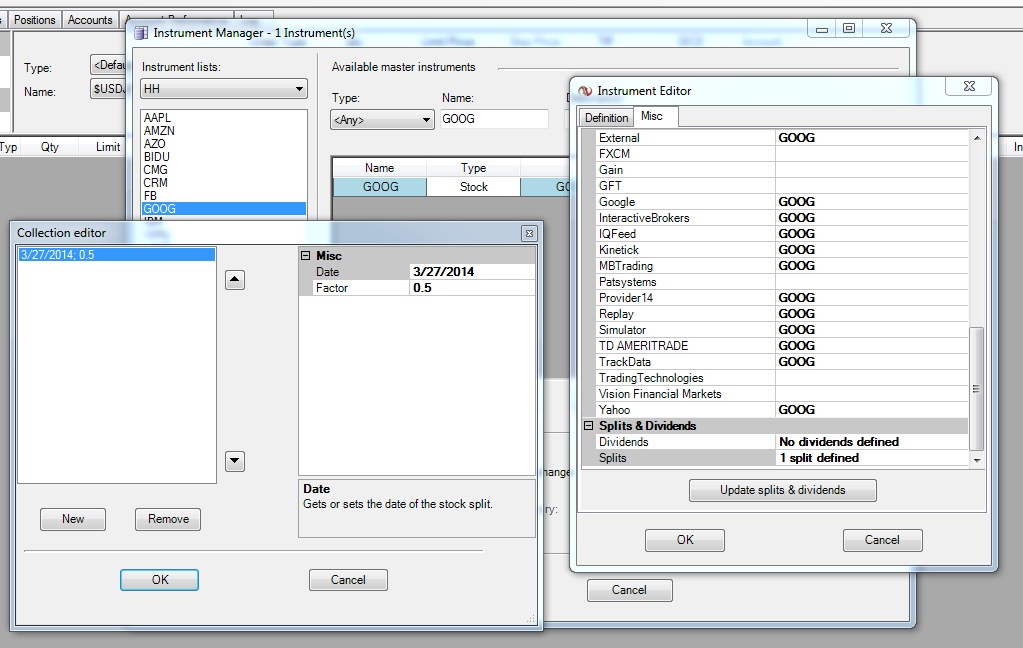This screenshot has width=1023, height=648.
Task: Collapse the Misc category in Collection editor
Action: (305, 256)
